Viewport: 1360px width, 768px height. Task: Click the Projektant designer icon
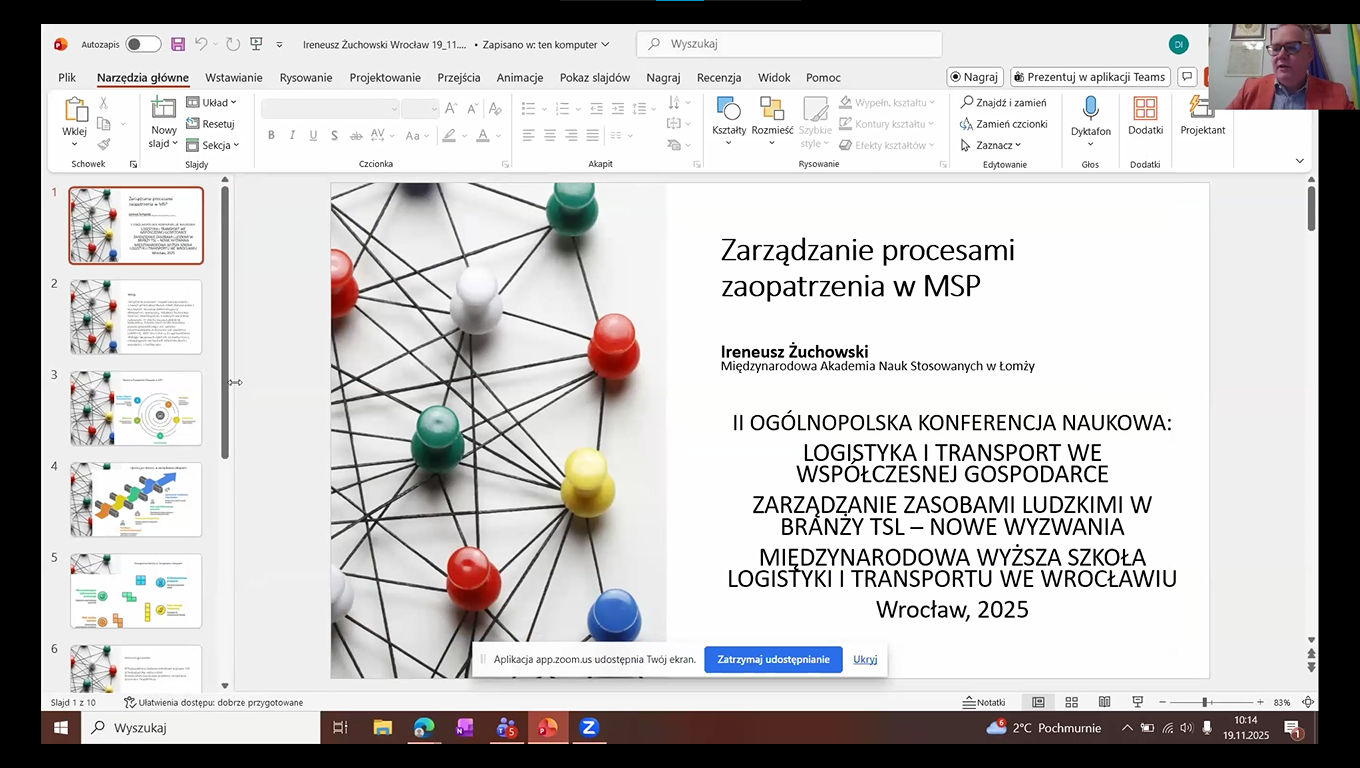pyautogui.click(x=1201, y=110)
